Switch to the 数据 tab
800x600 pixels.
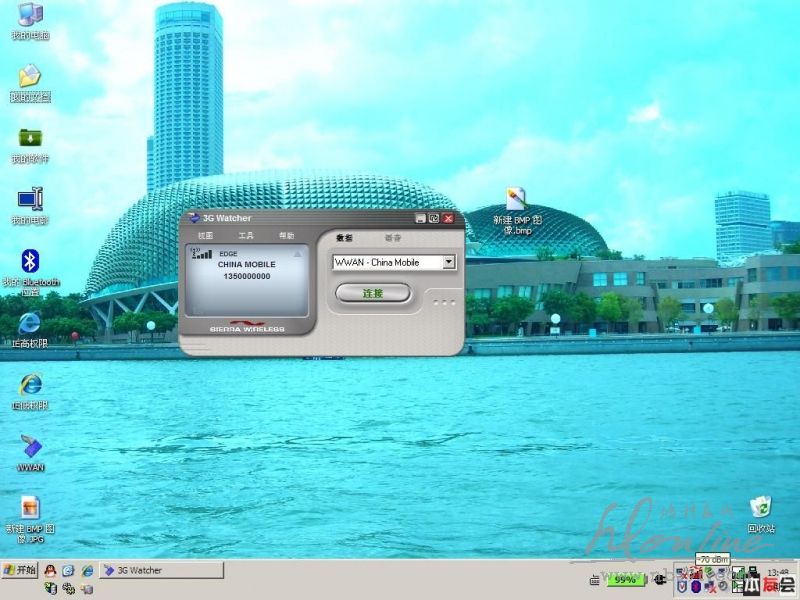click(344, 238)
